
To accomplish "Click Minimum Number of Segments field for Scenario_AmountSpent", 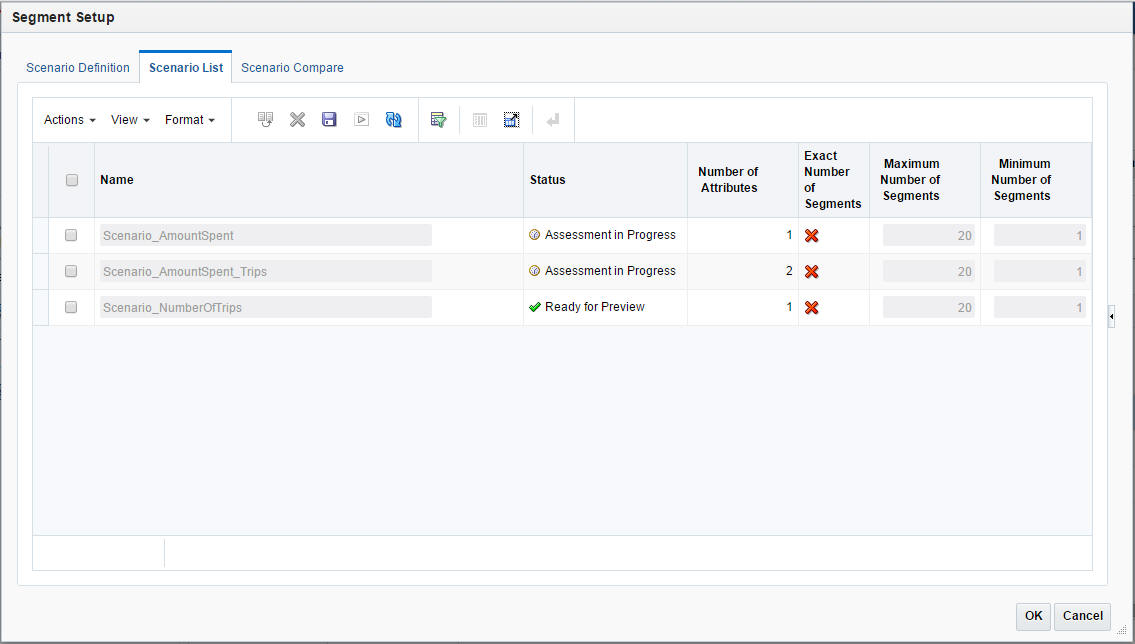I will 1039,235.
